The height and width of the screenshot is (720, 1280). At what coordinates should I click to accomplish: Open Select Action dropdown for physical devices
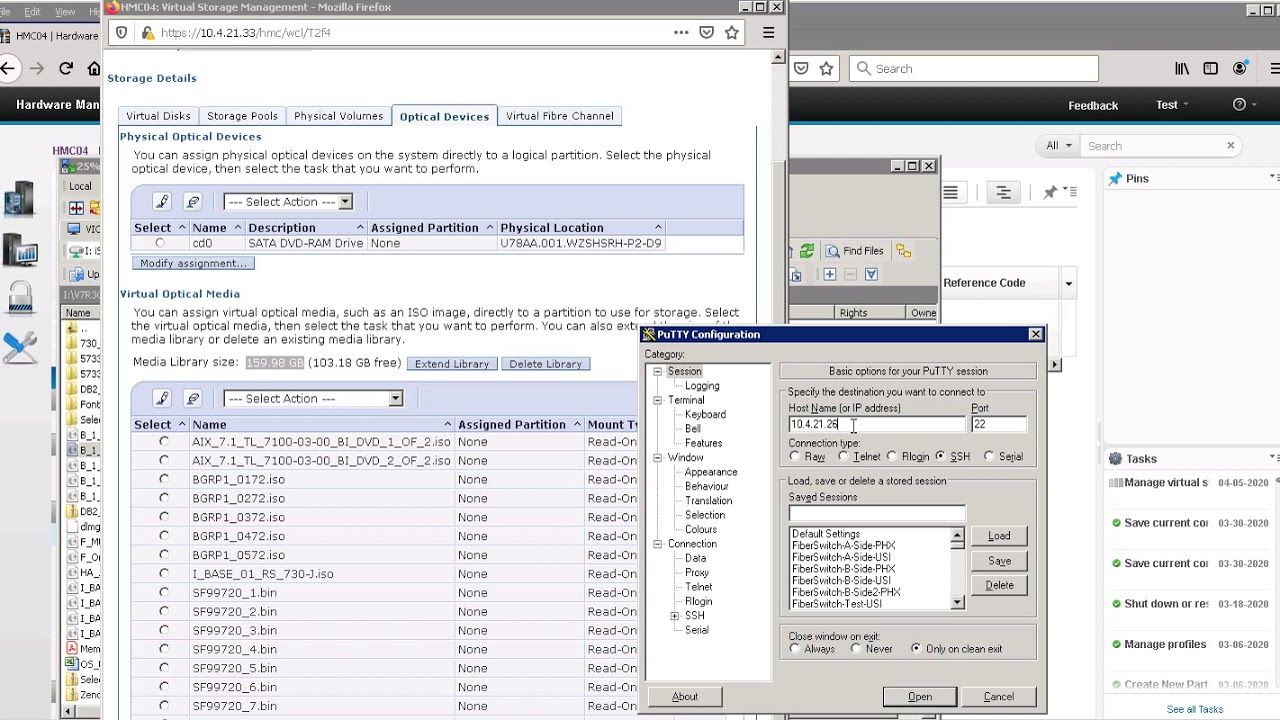(288, 202)
